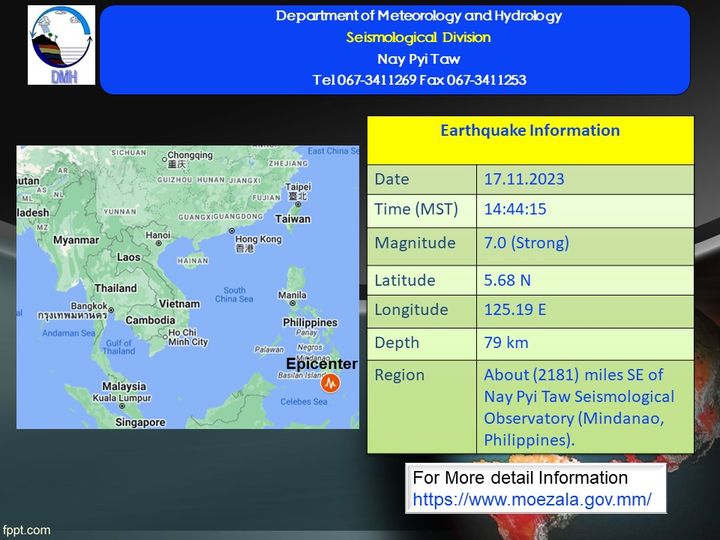Click the Department of Meteorology and Hydrology title
Screen dimensions: 720x540
click(x=419, y=16)
